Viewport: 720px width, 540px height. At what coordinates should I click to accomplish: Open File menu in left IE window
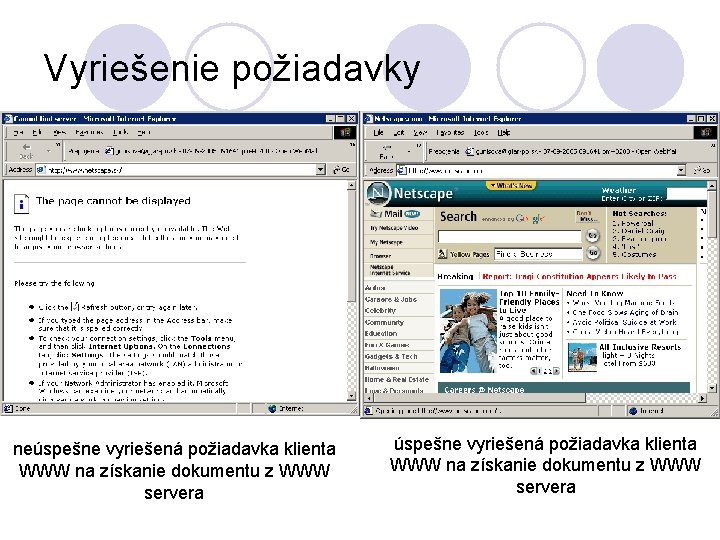click(x=18, y=132)
